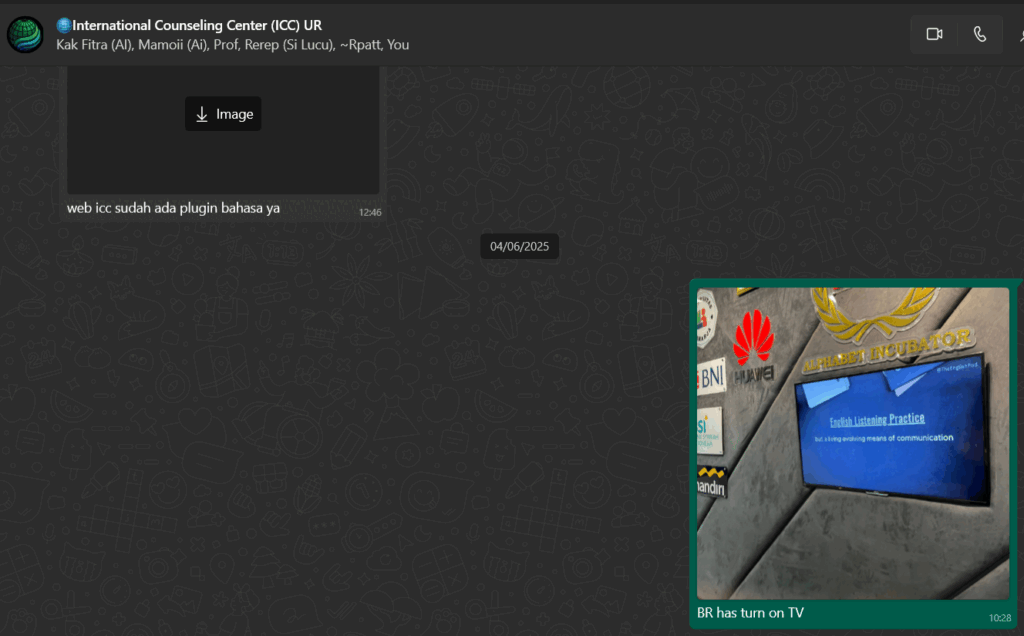1024x636 pixels.
Task: Open the ICC group profile picture
Action: [24, 34]
